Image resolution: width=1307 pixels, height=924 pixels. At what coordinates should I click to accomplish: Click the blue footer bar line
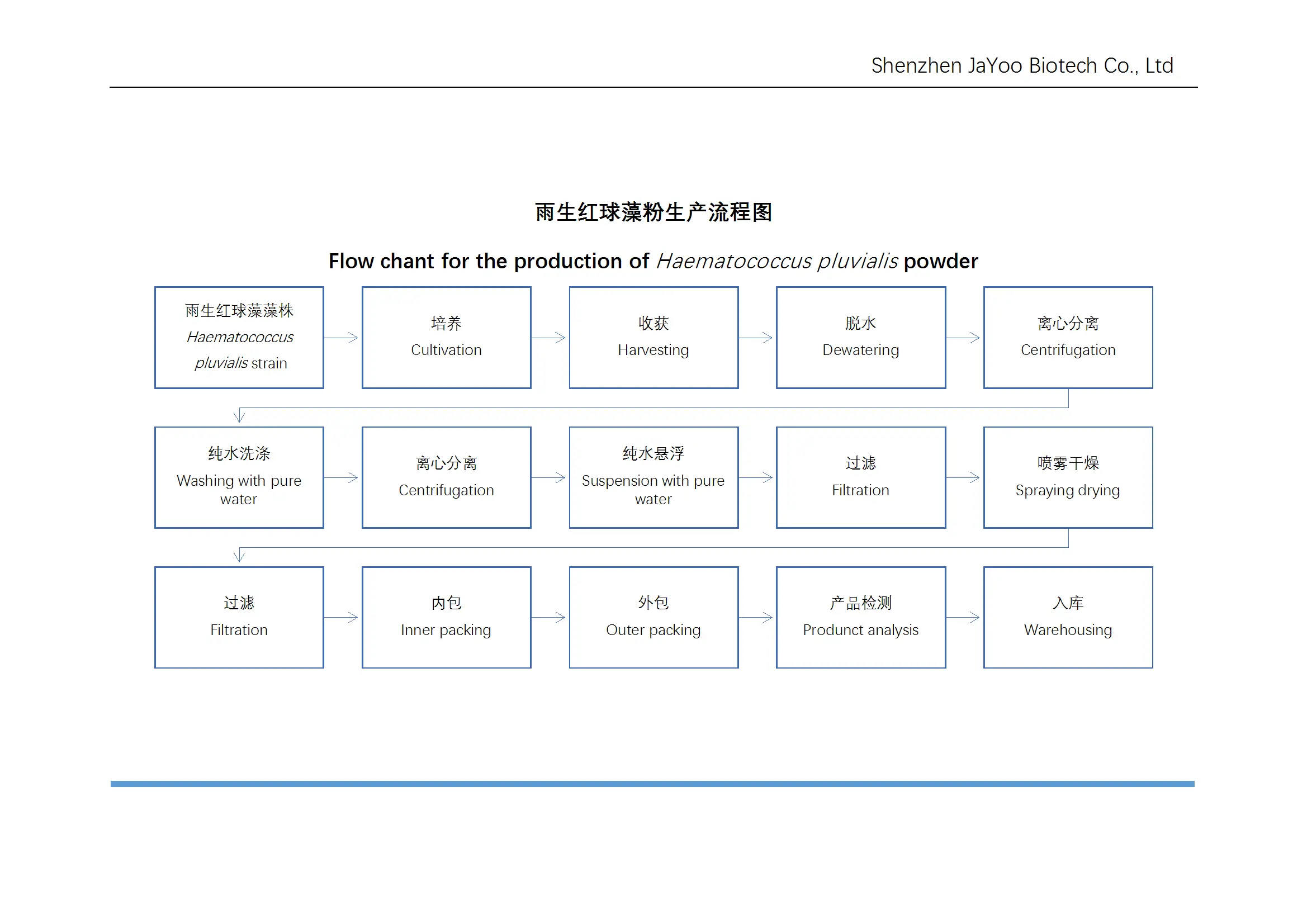652,784
